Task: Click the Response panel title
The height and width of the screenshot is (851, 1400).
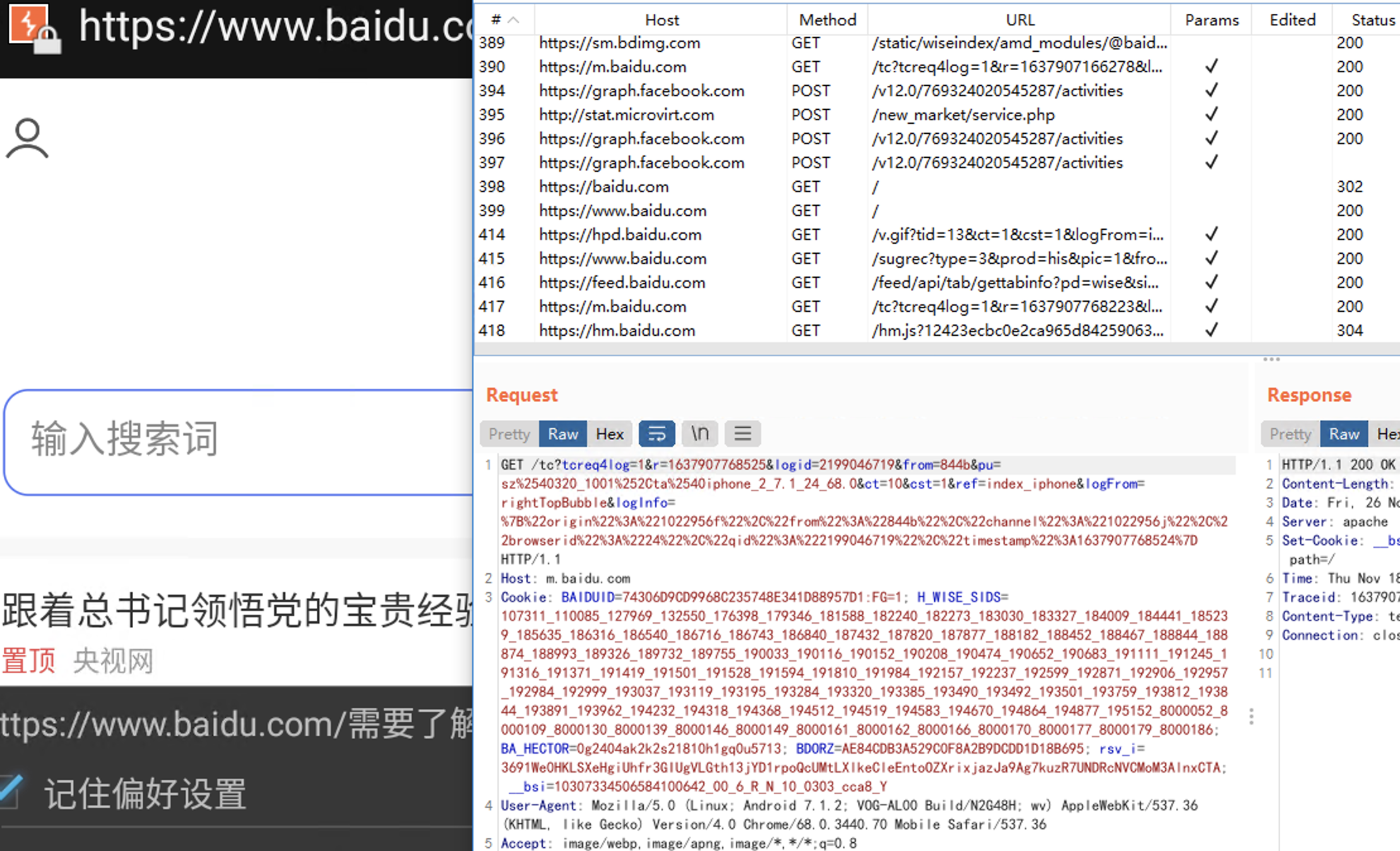Action: click(1309, 395)
